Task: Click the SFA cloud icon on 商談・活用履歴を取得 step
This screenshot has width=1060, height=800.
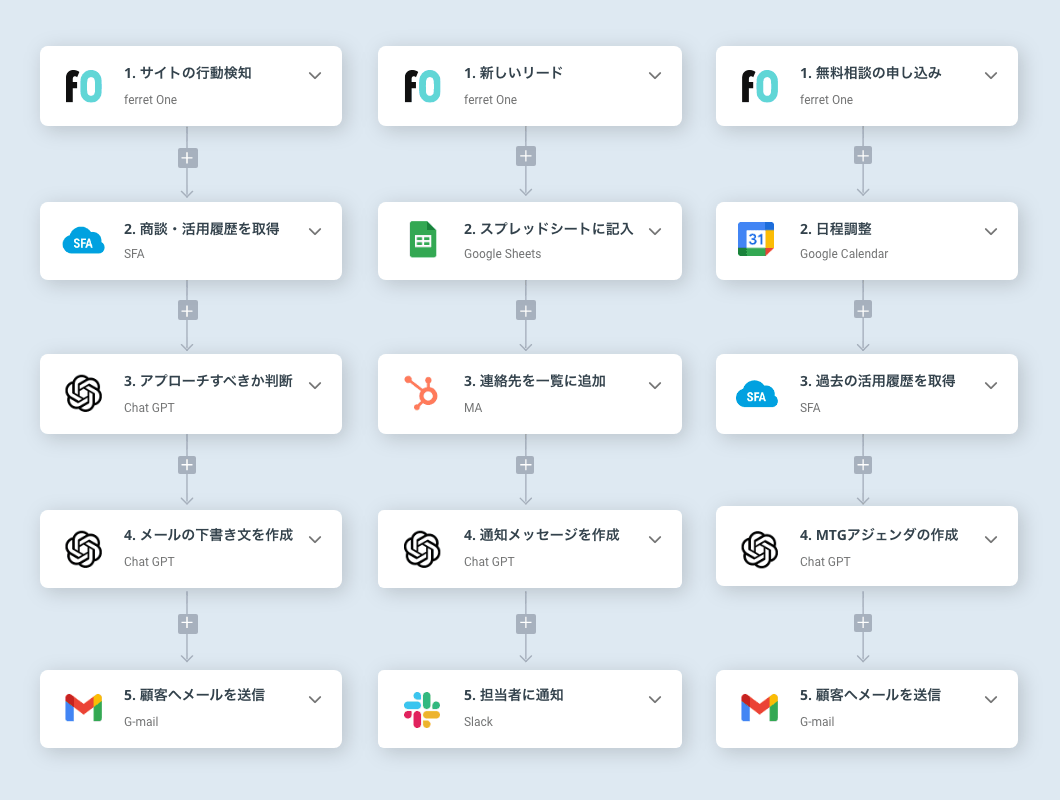Action: (x=84, y=241)
